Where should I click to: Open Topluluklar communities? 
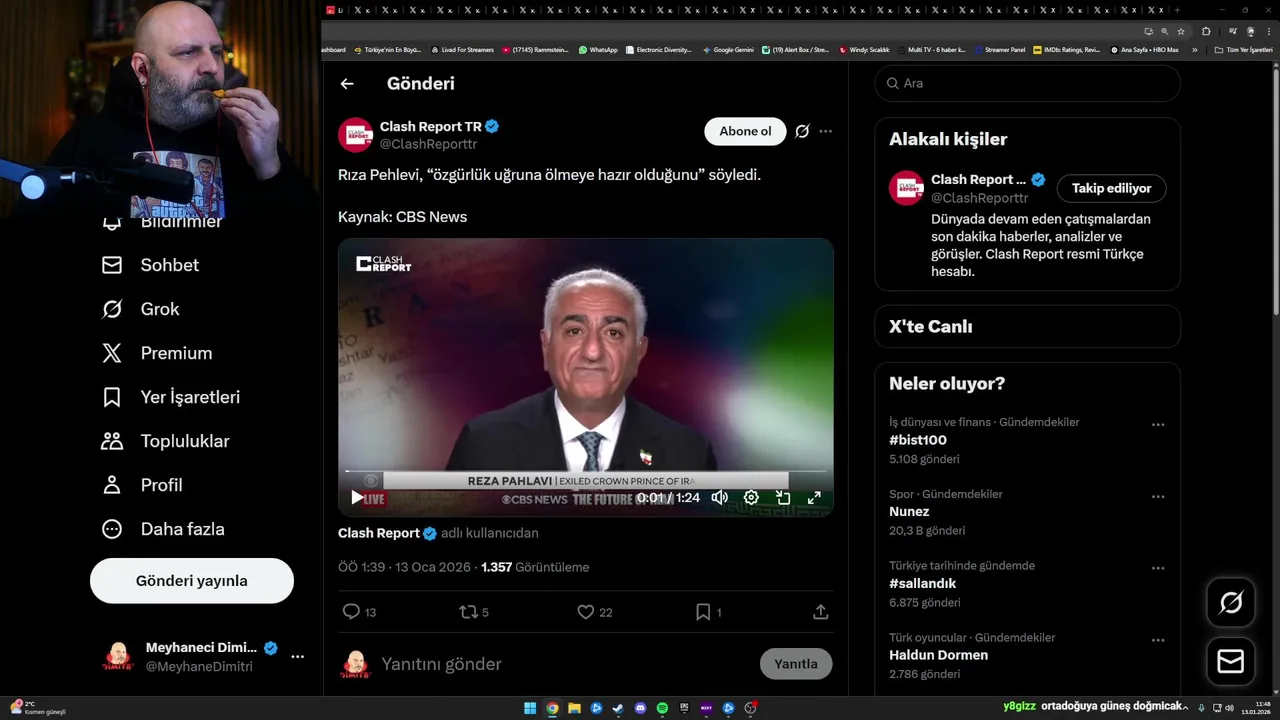click(x=166, y=441)
